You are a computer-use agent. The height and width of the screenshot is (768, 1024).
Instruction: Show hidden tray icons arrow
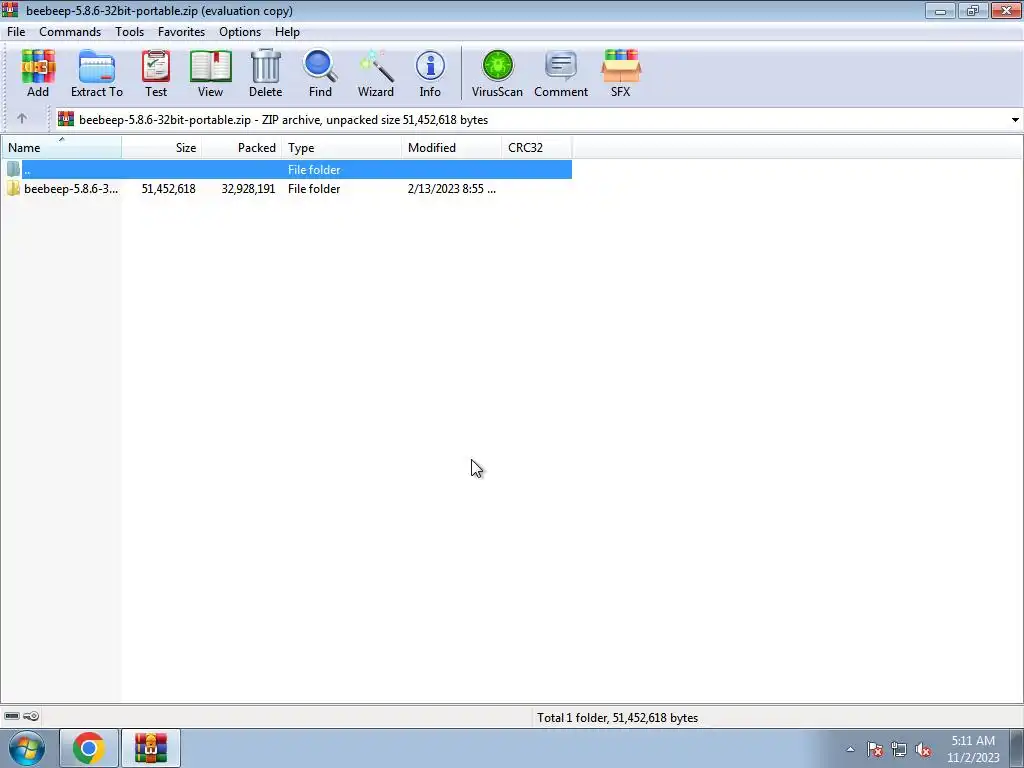(x=850, y=749)
